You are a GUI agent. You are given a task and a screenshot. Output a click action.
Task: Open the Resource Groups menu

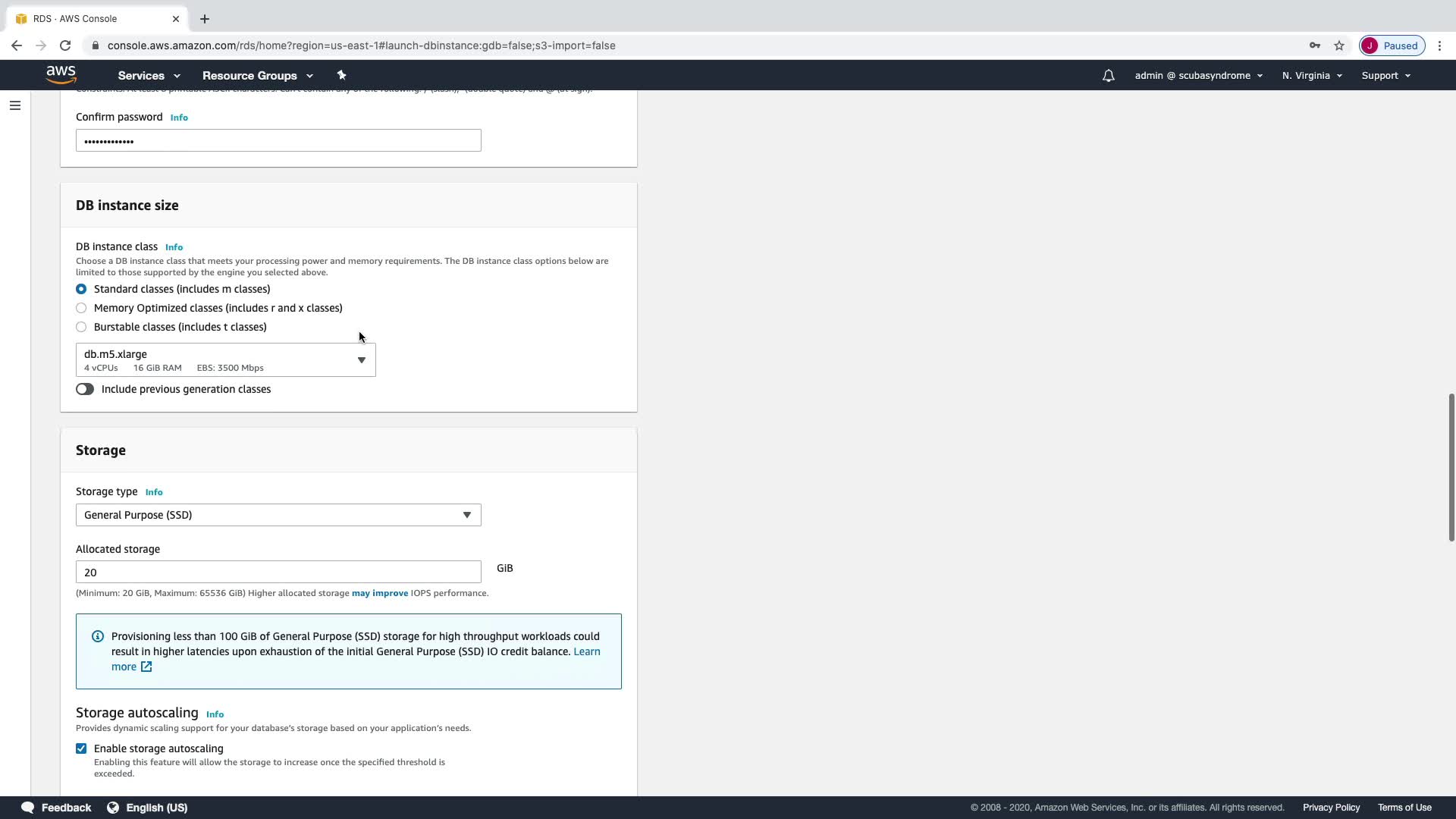257,76
